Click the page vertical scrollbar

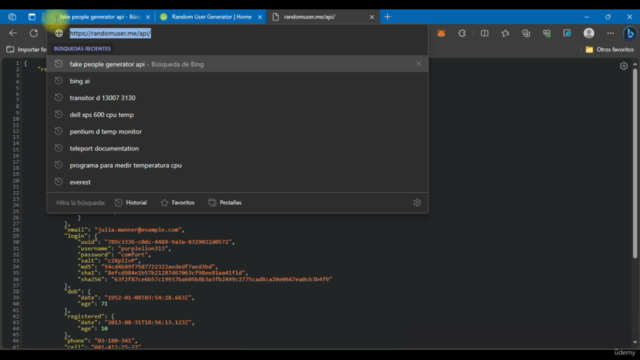pos(635,163)
